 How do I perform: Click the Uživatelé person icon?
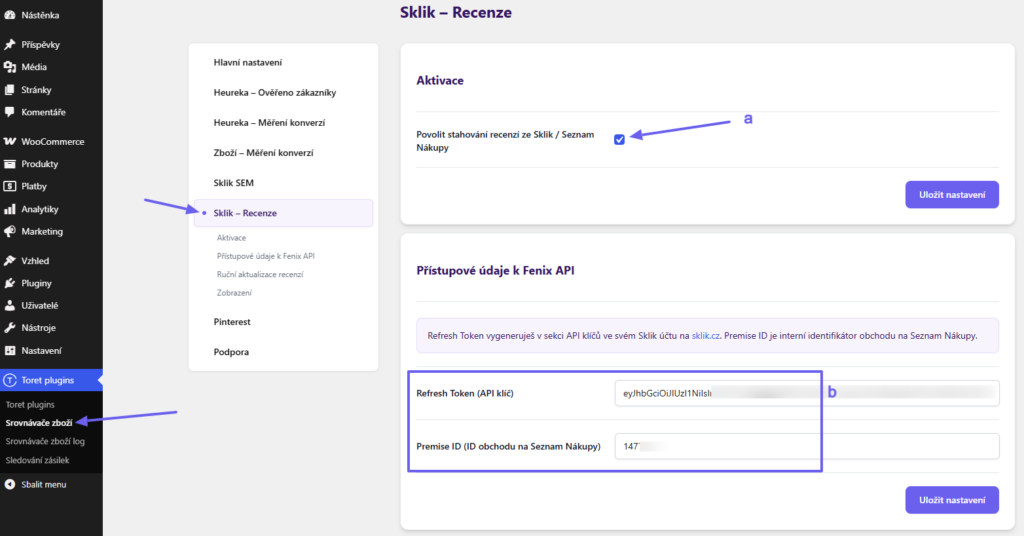10,305
